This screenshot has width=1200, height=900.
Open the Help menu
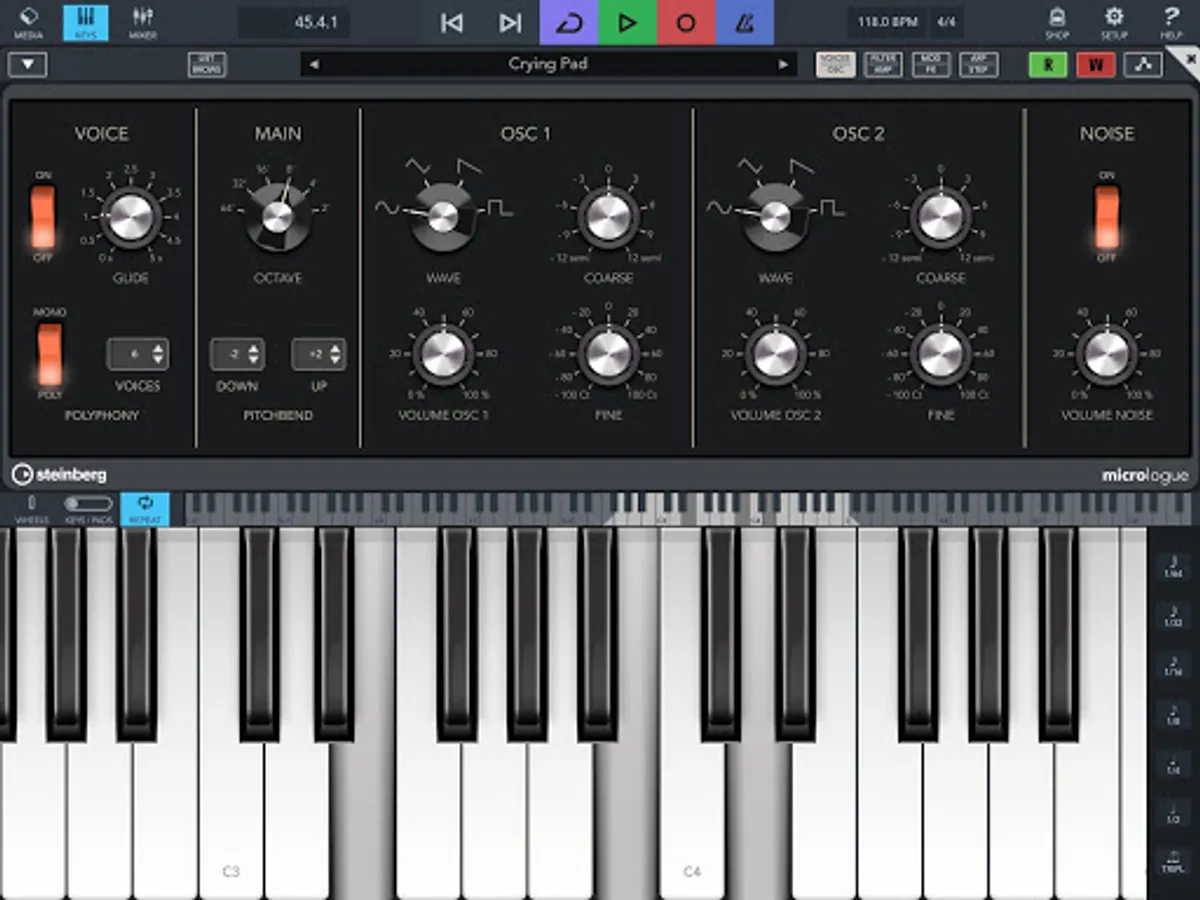[x=1171, y=22]
